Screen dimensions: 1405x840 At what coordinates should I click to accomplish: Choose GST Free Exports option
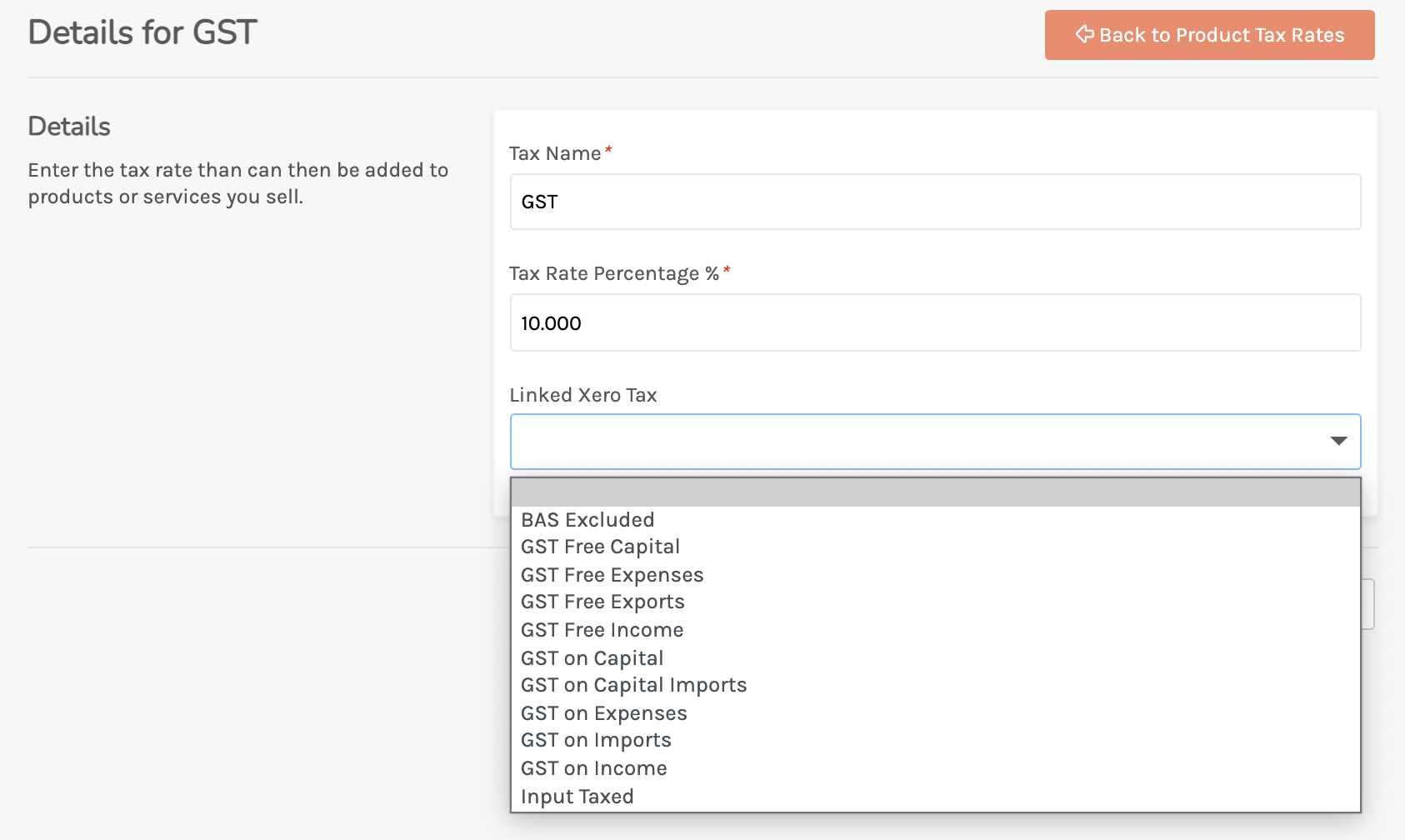point(602,602)
